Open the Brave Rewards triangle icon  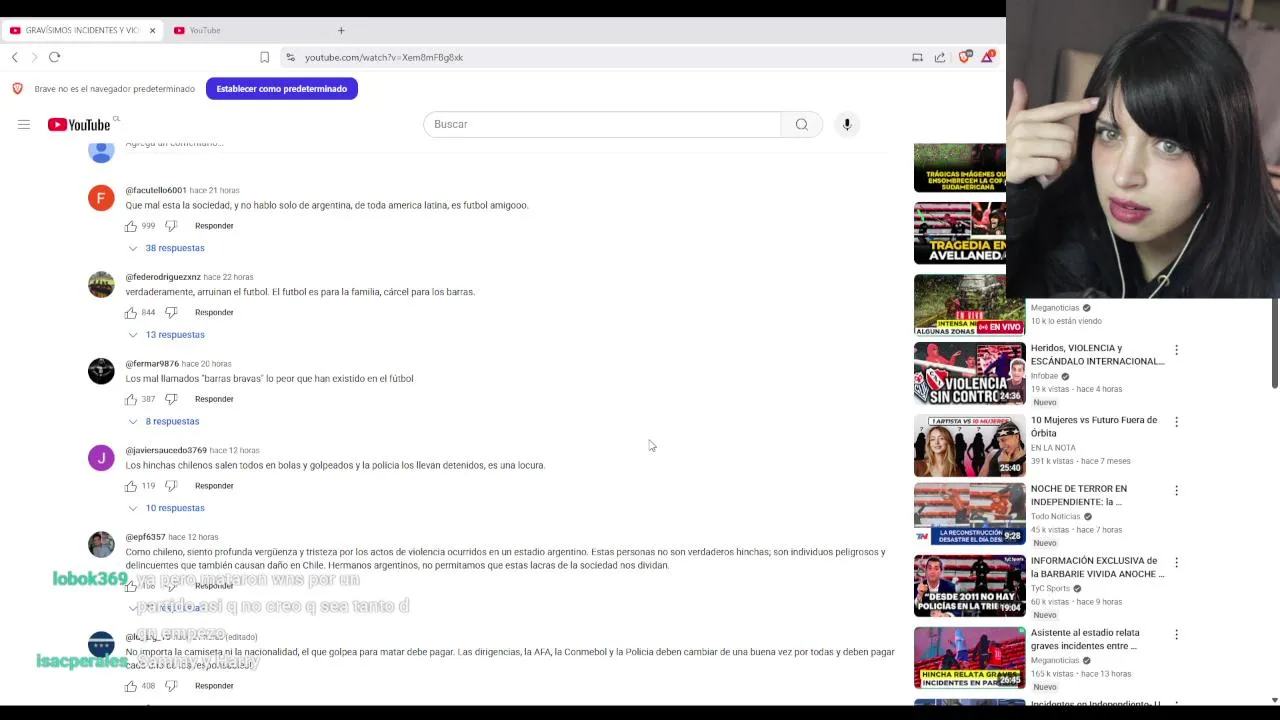[987, 57]
